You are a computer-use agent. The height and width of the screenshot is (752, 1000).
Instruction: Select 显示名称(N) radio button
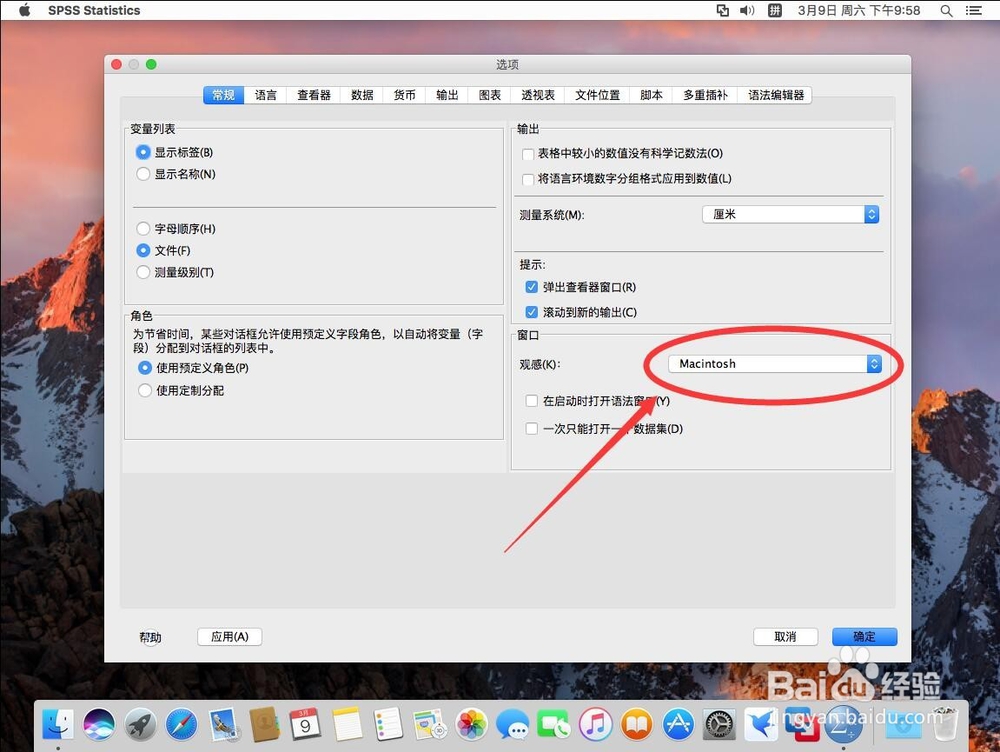[143, 173]
